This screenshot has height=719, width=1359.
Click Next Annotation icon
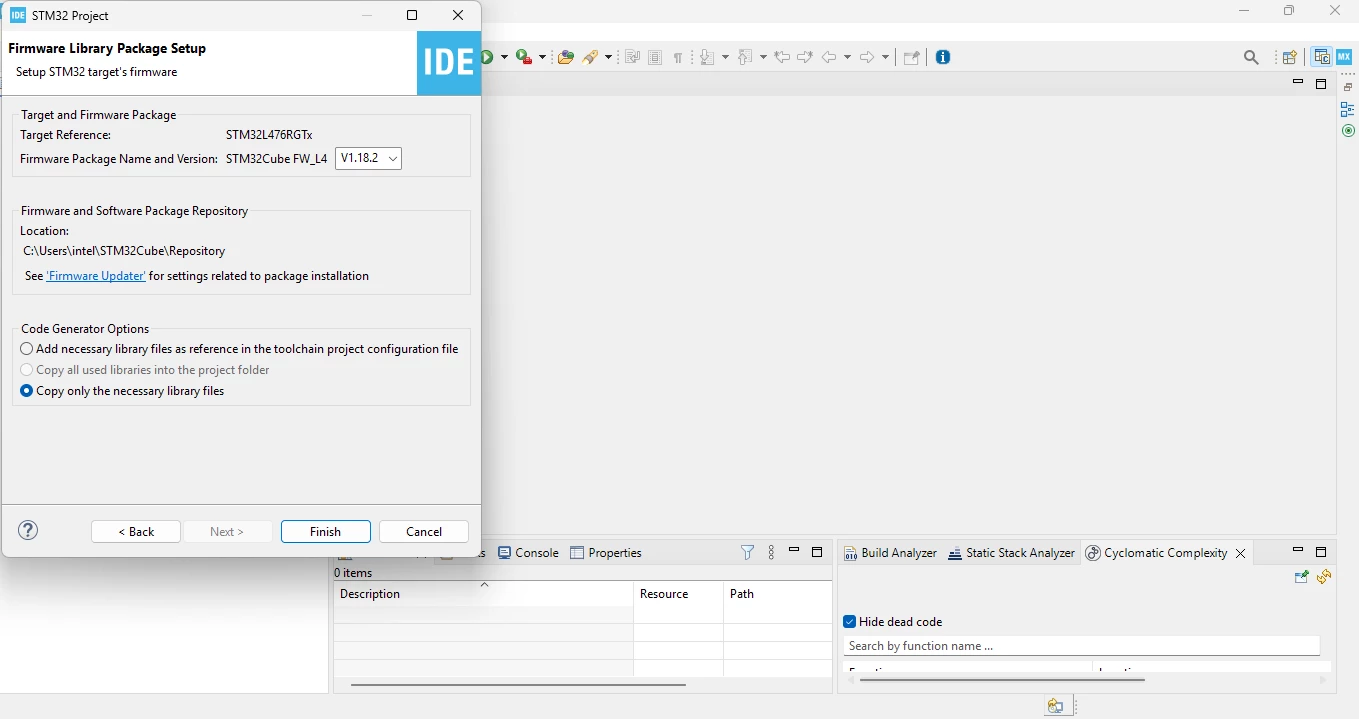(x=707, y=57)
